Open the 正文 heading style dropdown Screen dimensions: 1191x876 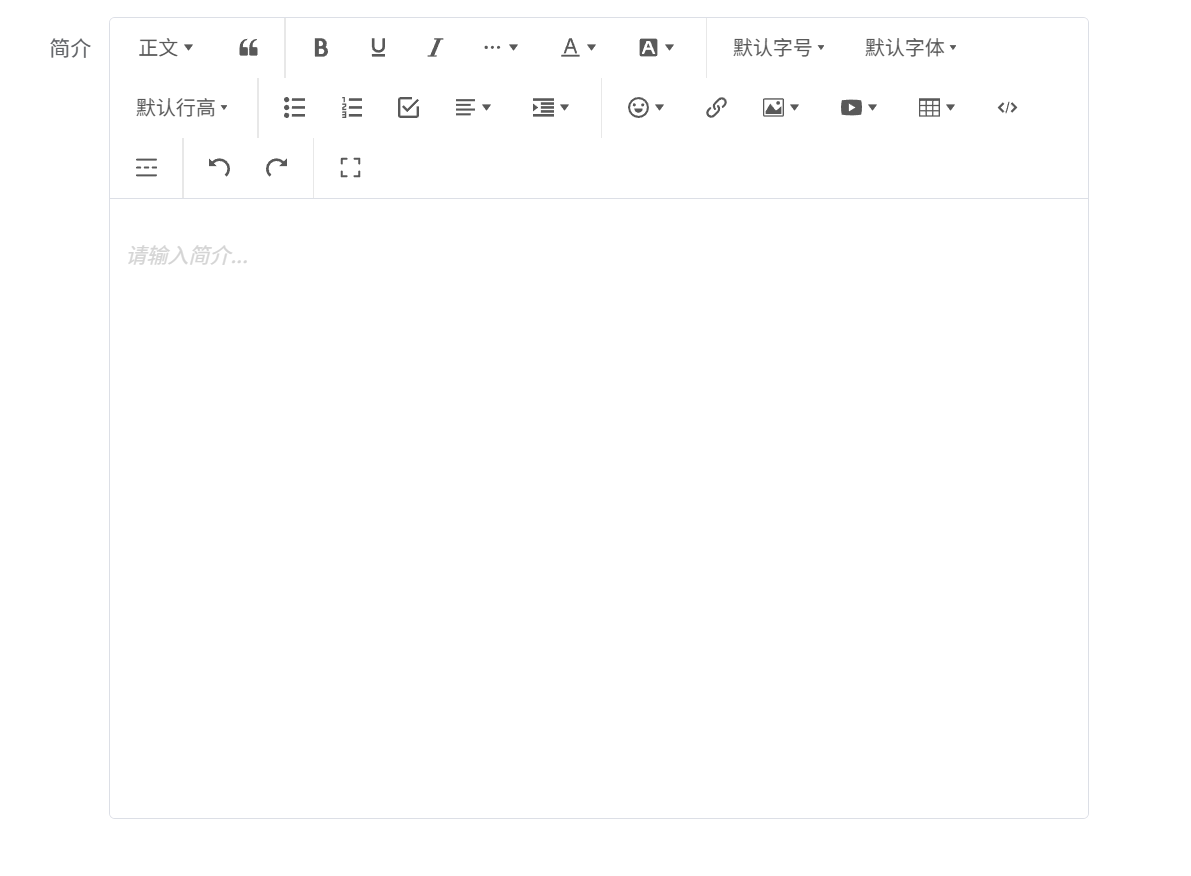coord(166,48)
